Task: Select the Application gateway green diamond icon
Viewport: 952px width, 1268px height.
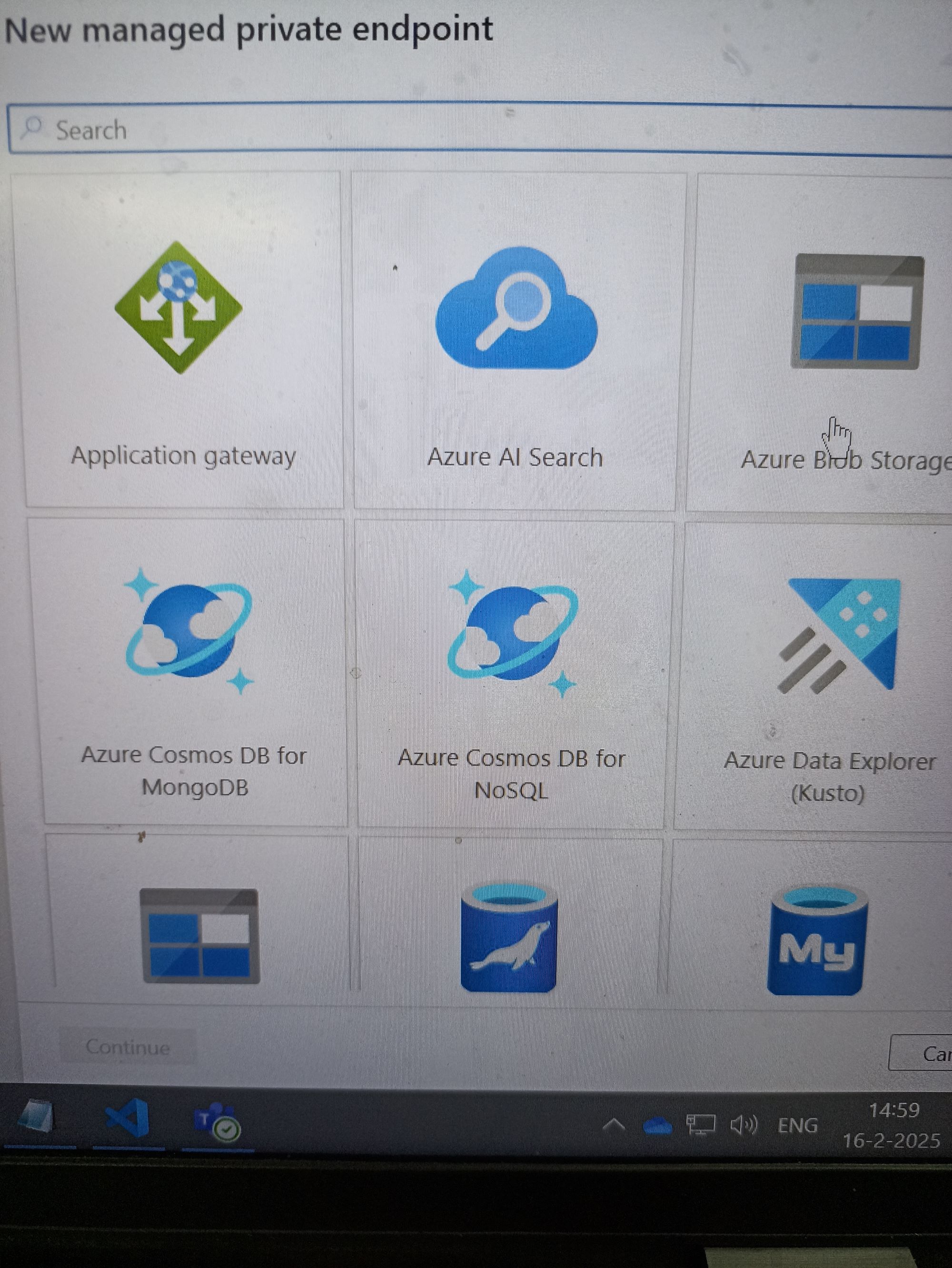Action: (x=178, y=307)
